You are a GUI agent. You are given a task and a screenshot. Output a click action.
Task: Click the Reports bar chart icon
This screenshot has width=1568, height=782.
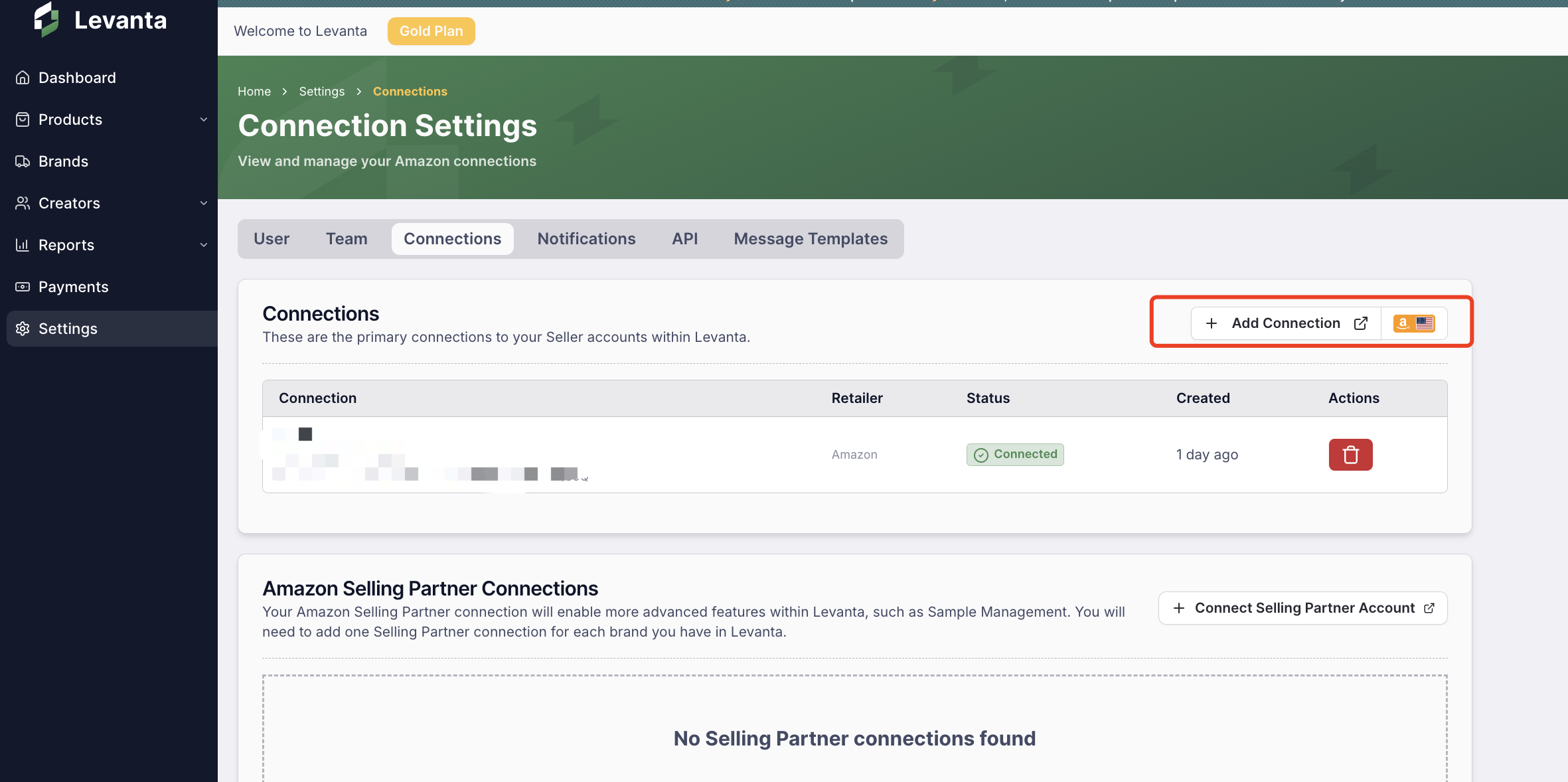23,245
